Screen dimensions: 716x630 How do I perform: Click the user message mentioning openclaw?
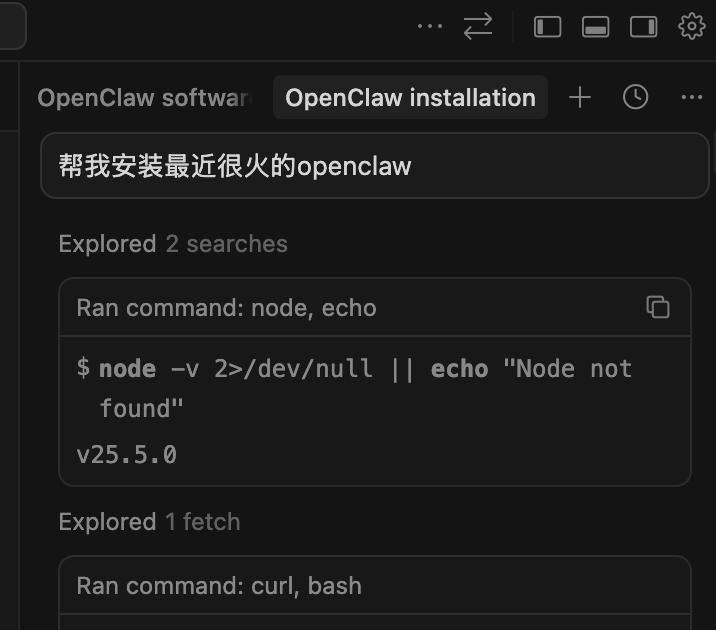(x=235, y=166)
